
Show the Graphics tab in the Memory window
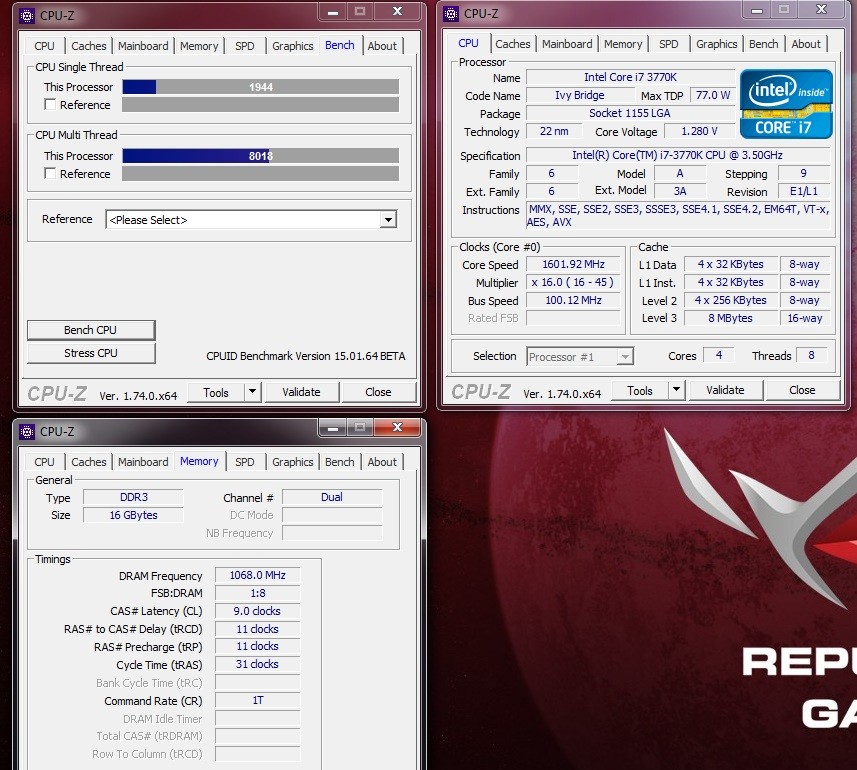[292, 462]
